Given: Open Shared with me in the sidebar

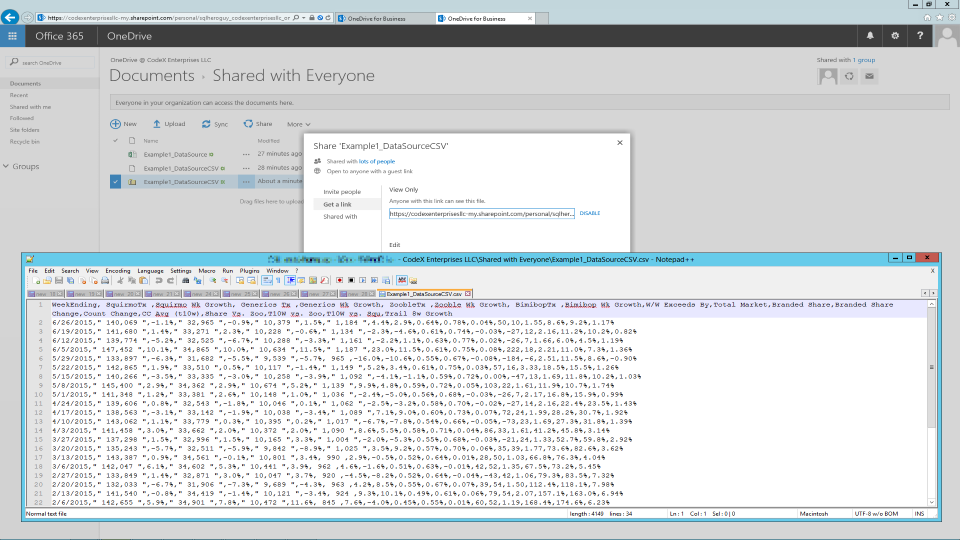Looking at the screenshot, I should click(30, 107).
